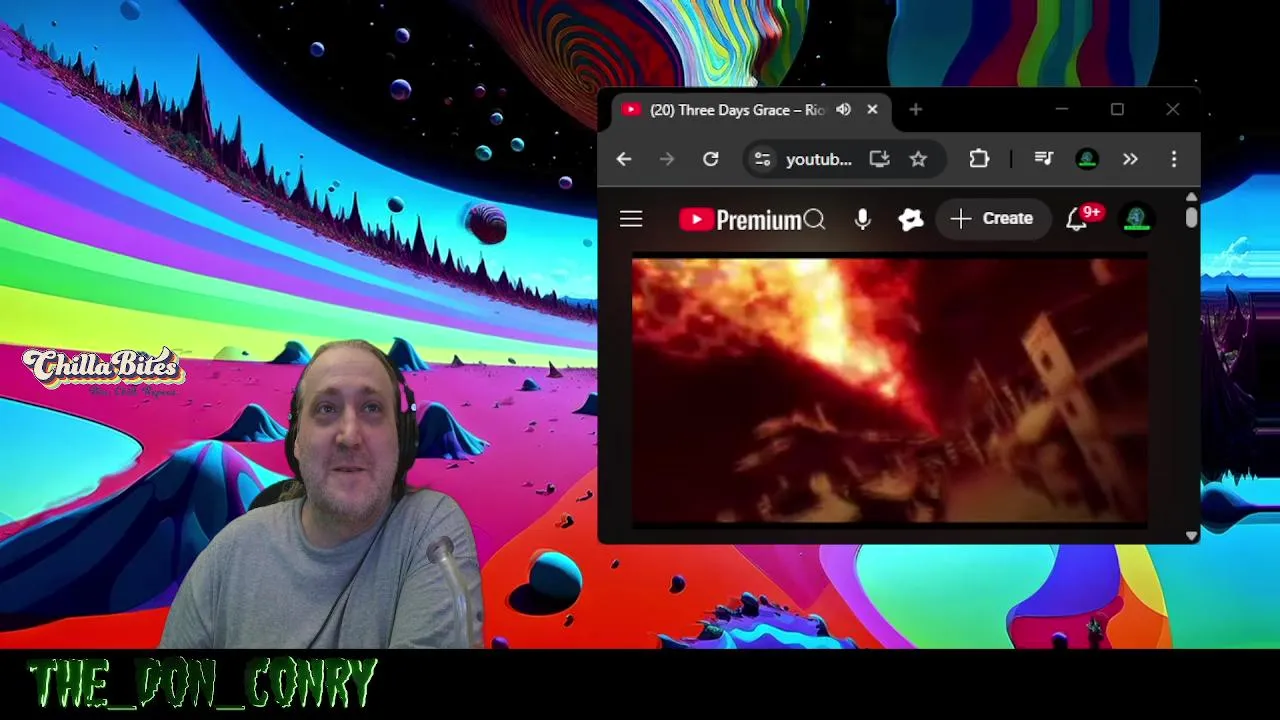This screenshot has height=720, width=1280.
Task: Maximize the Chrome window
Action: pyautogui.click(x=1117, y=109)
